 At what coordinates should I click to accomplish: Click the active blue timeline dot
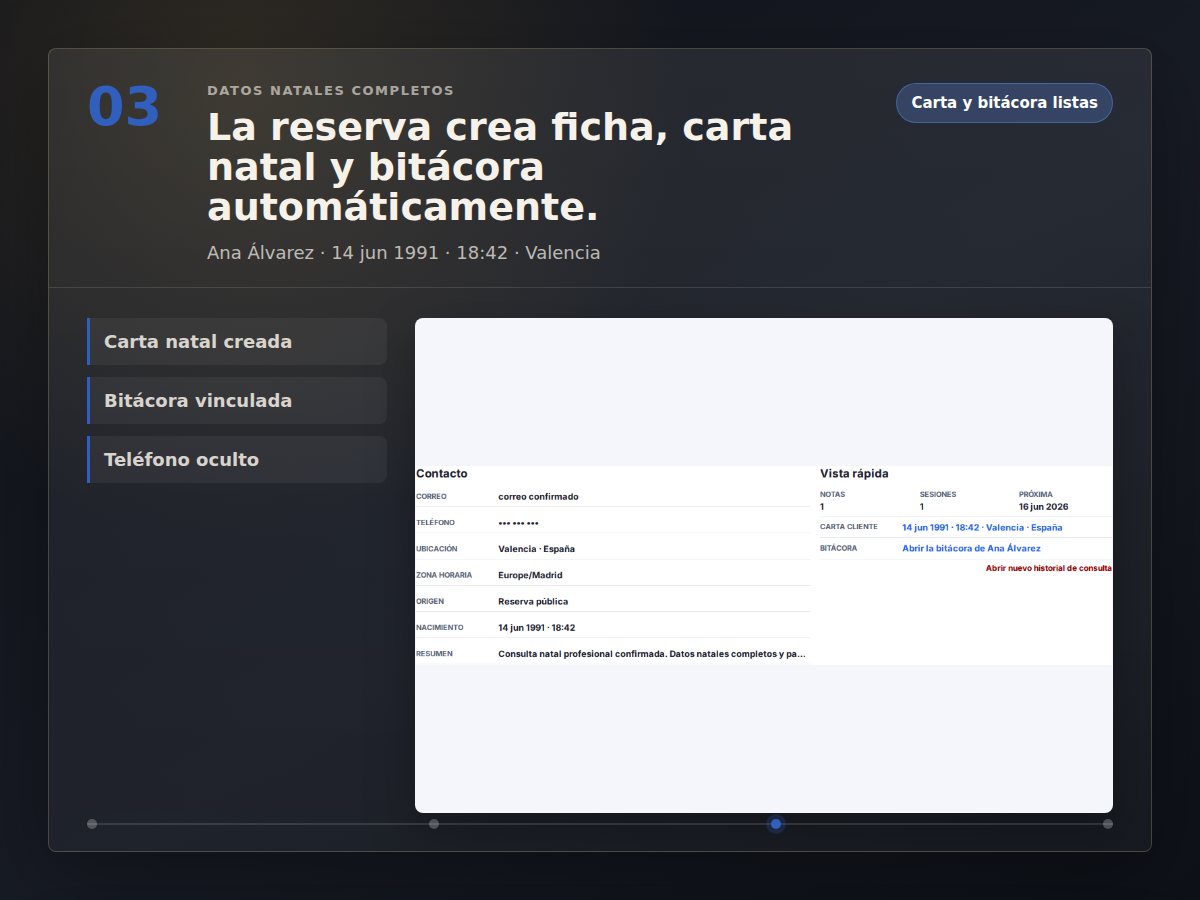click(x=776, y=824)
